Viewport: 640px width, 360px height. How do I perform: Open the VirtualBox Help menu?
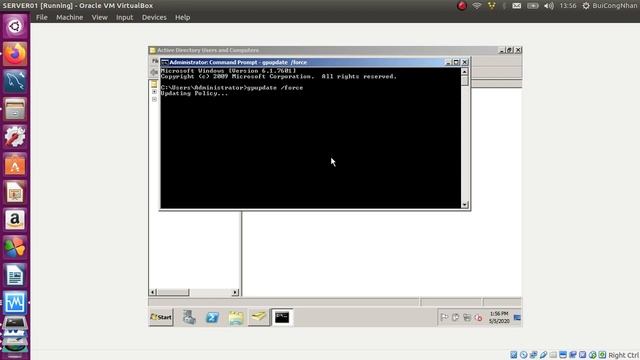click(x=182, y=18)
